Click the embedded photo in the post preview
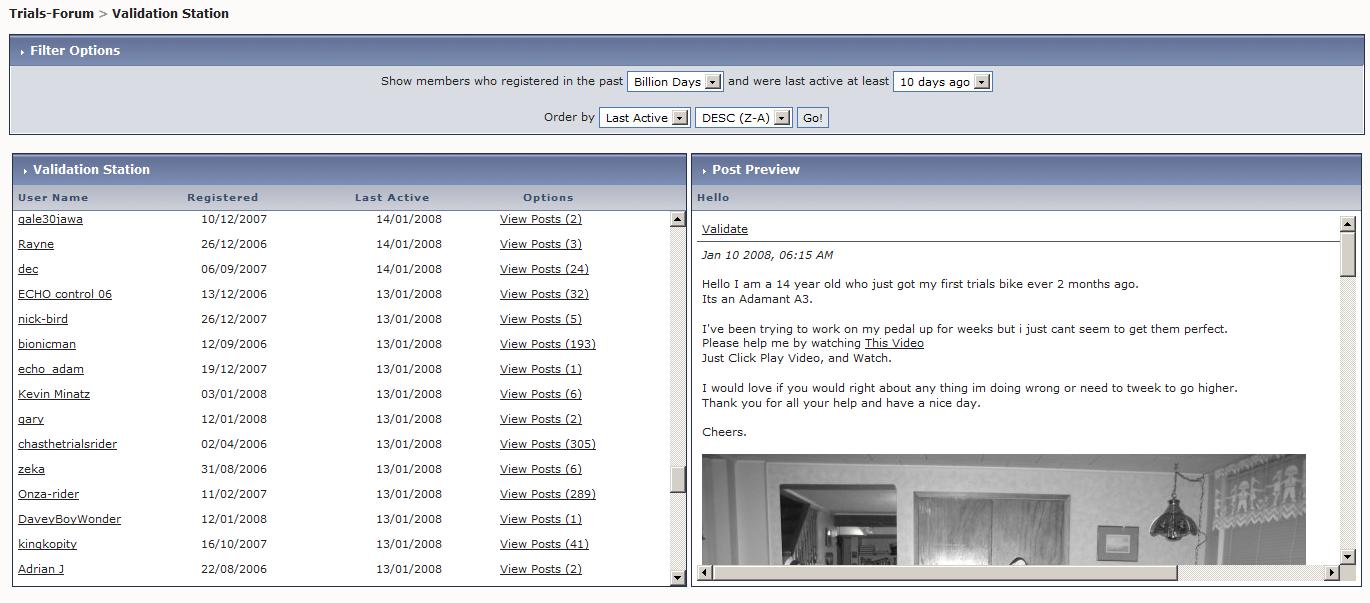The width and height of the screenshot is (1370, 603). [x=1003, y=510]
